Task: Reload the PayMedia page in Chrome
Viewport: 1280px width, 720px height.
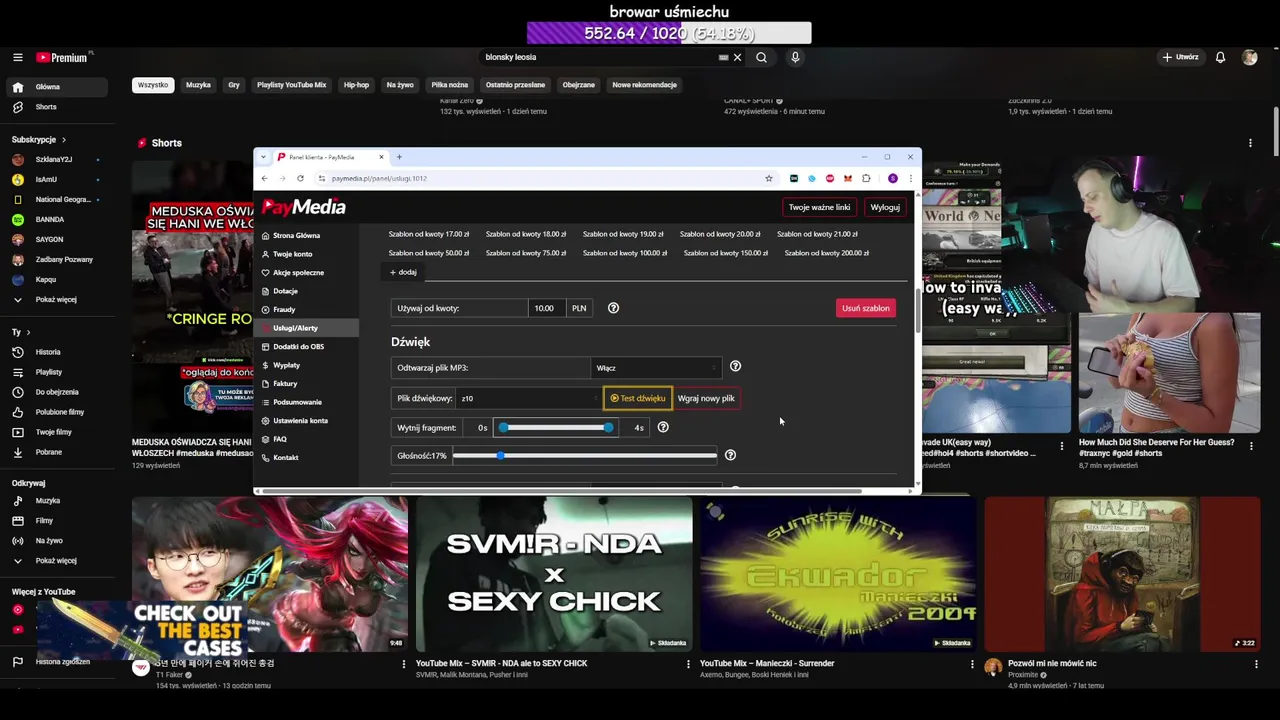Action: (300, 178)
